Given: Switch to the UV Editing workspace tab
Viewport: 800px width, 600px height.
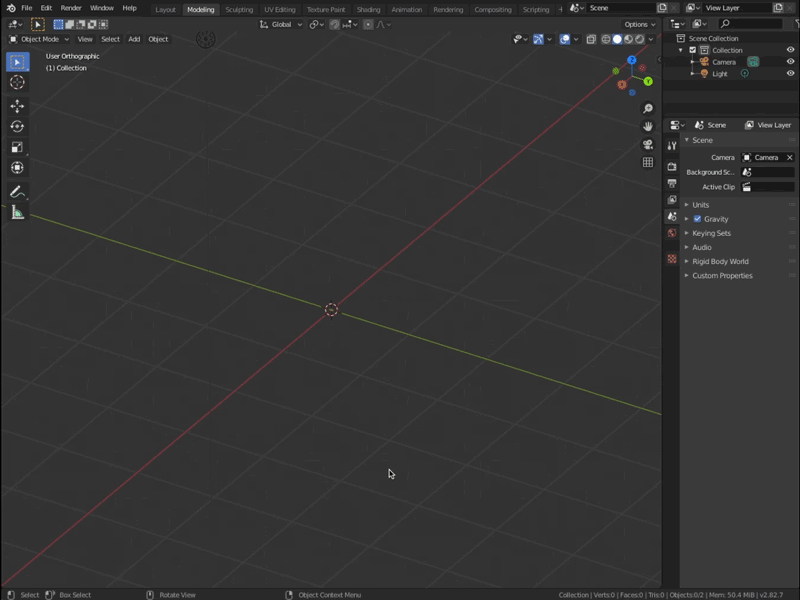Looking at the screenshot, I should point(280,9).
